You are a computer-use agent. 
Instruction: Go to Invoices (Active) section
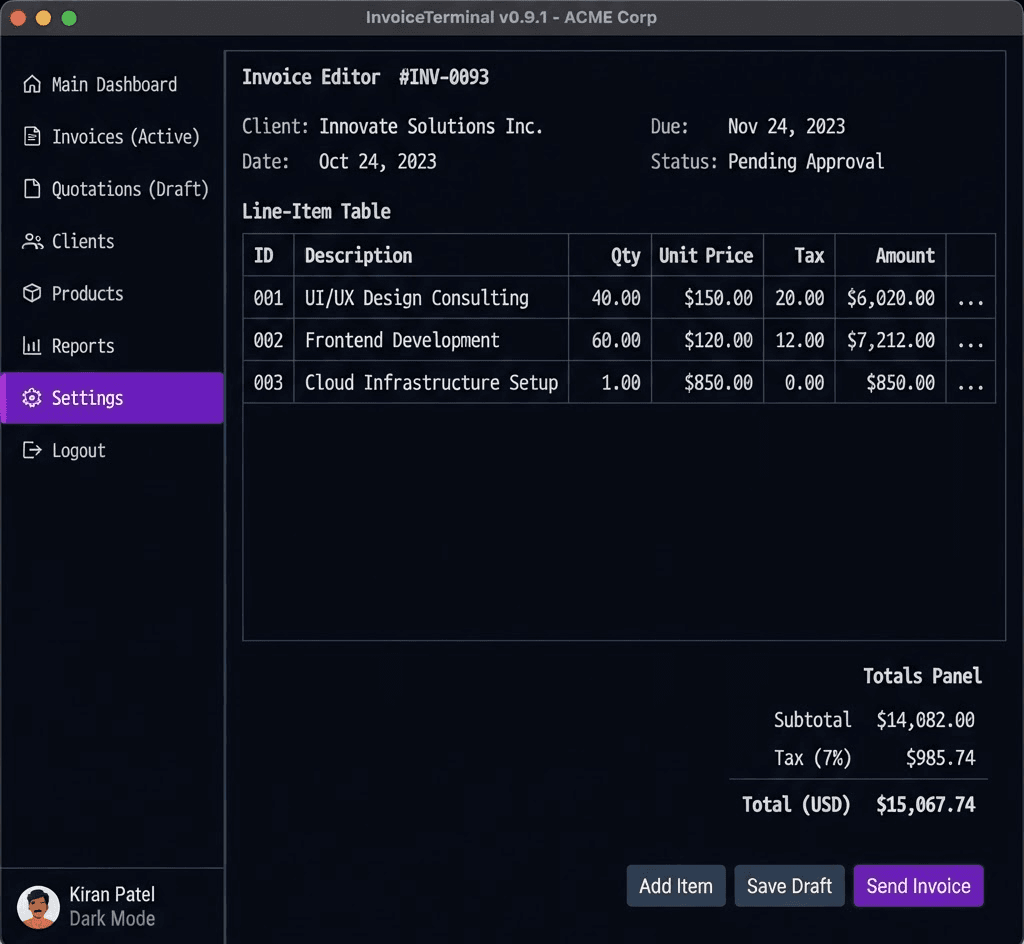point(125,136)
